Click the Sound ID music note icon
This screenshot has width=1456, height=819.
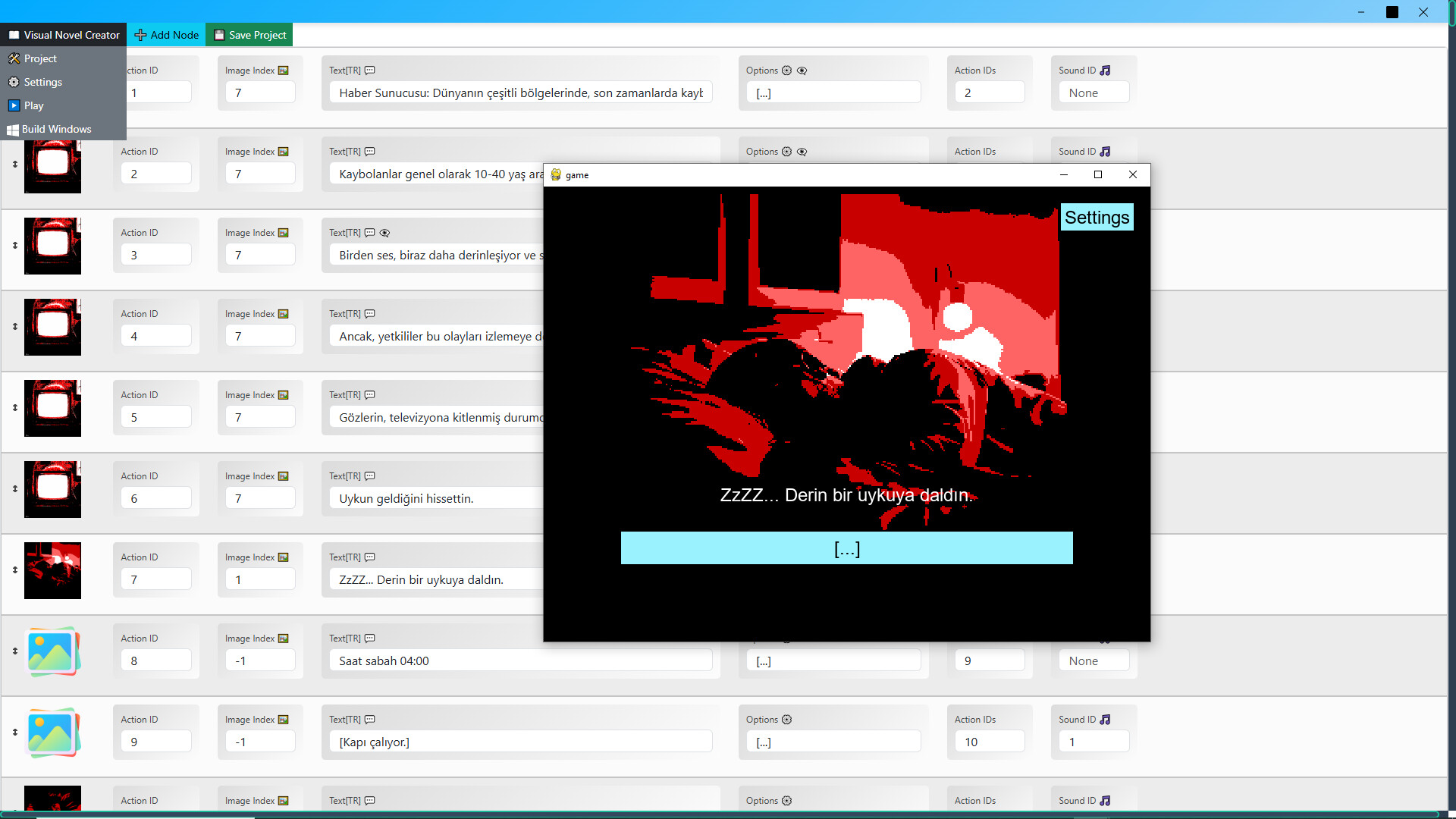[x=1106, y=70]
